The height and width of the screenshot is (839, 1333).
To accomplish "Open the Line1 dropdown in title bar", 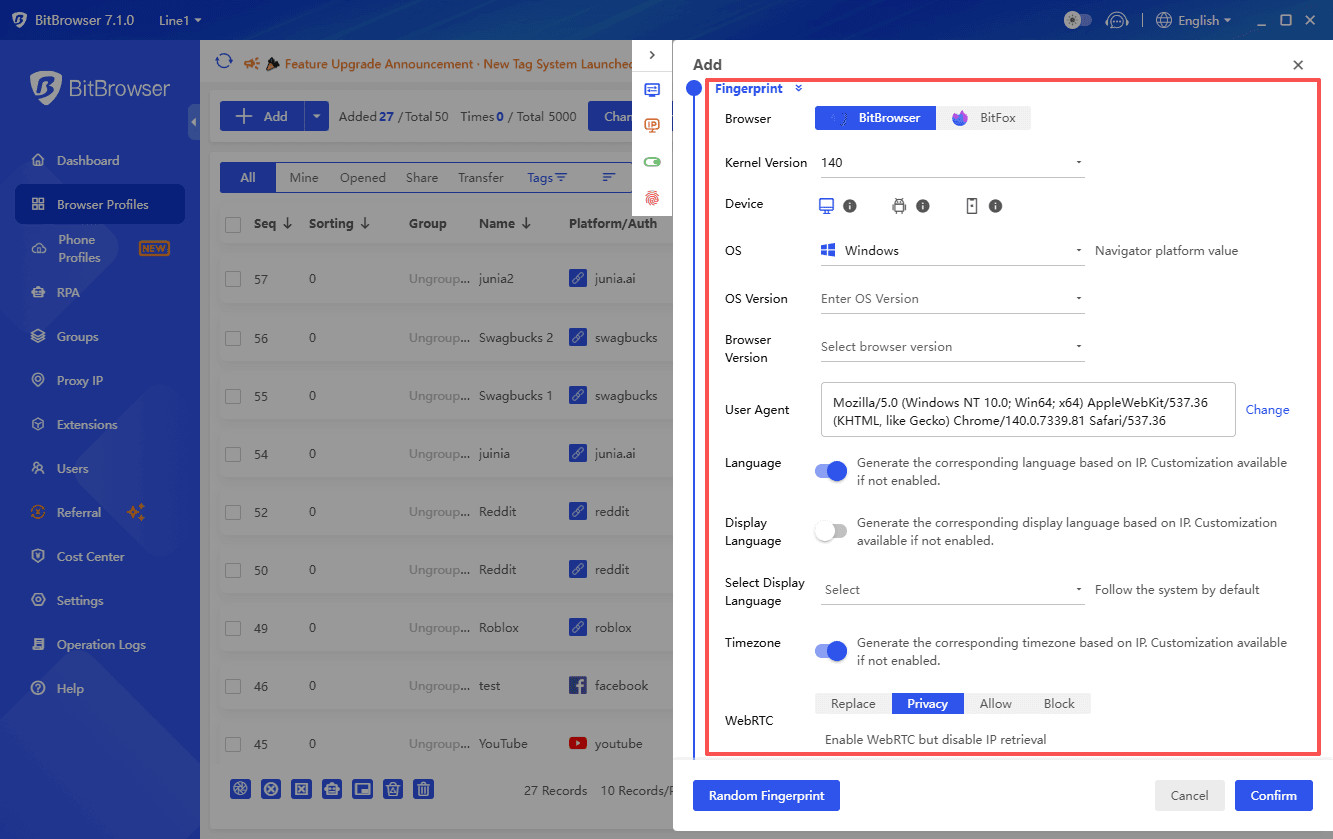I will coord(180,20).
